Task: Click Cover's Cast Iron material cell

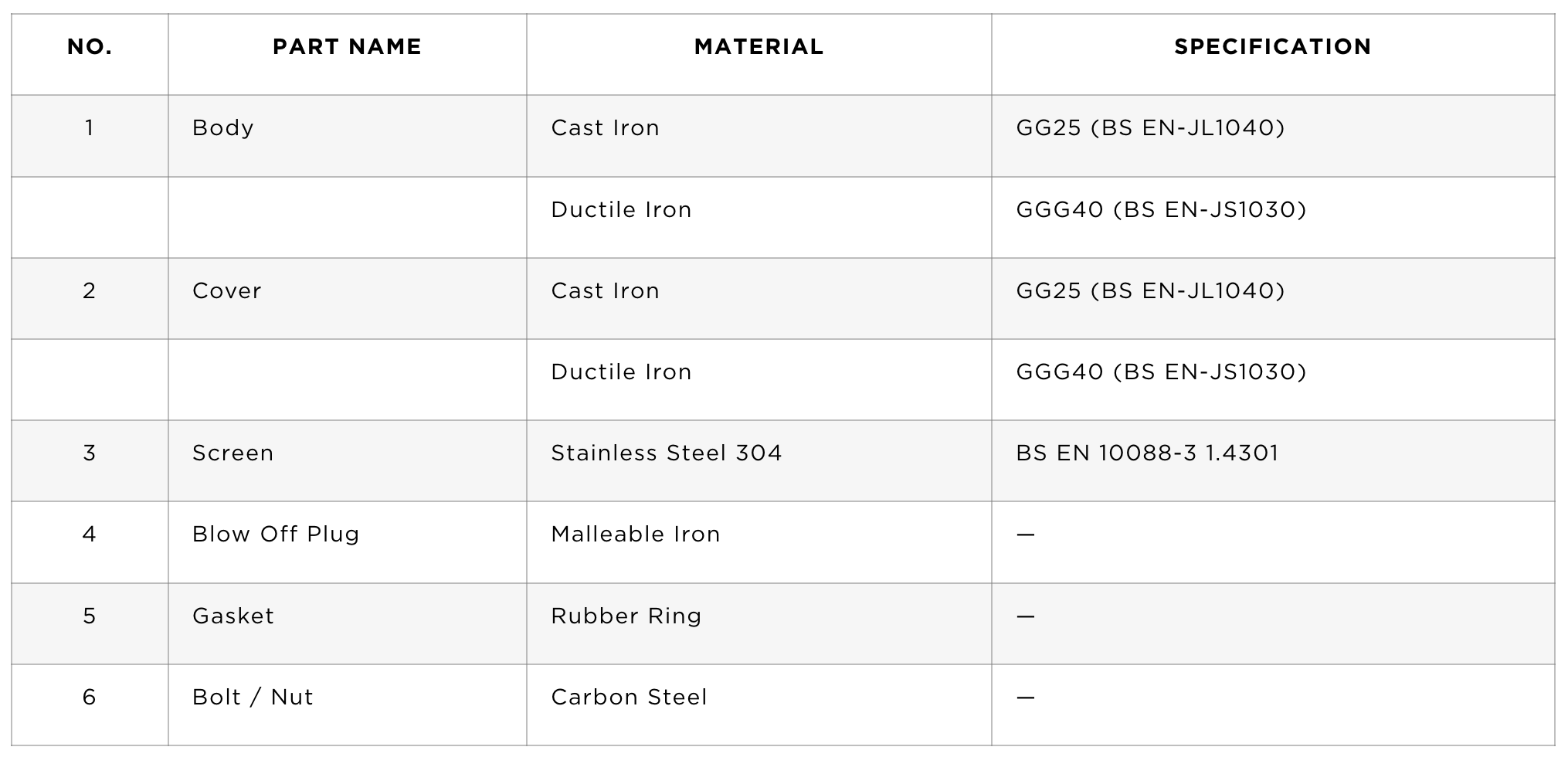Action: click(x=759, y=299)
